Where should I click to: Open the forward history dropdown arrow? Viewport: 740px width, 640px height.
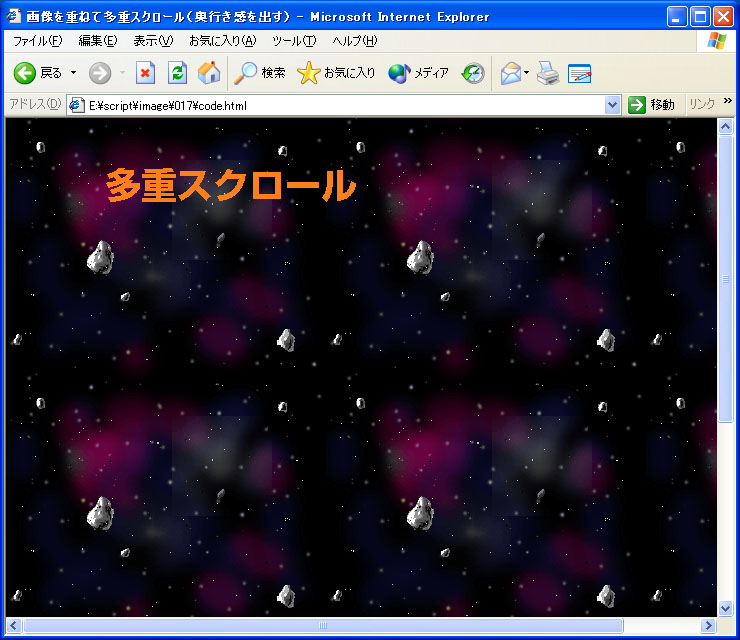[x=122, y=73]
